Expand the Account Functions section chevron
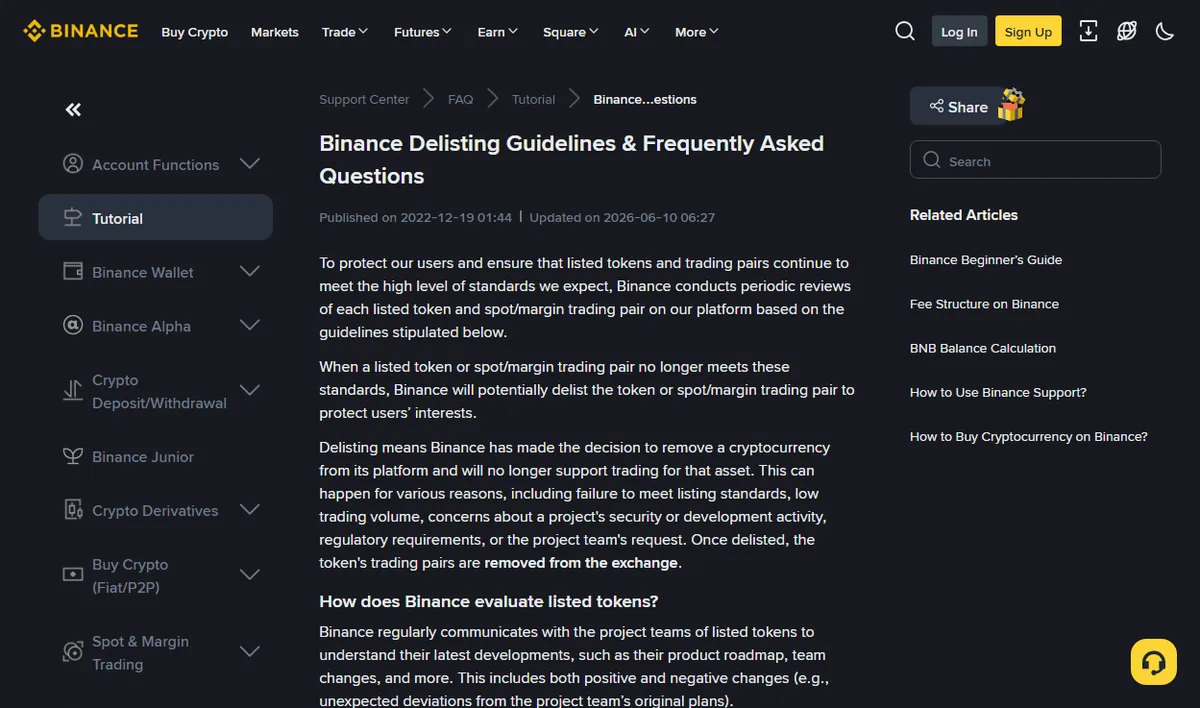Image resolution: width=1200 pixels, height=708 pixels. (x=250, y=164)
